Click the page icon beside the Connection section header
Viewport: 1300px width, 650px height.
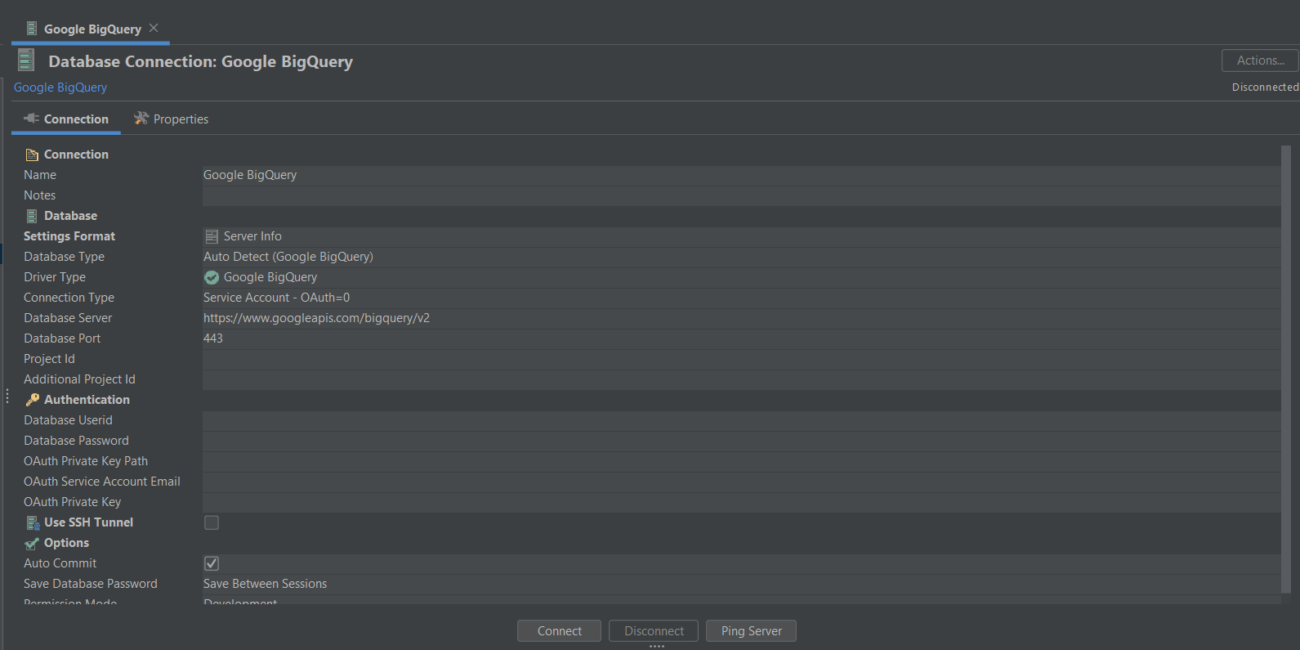(31, 153)
